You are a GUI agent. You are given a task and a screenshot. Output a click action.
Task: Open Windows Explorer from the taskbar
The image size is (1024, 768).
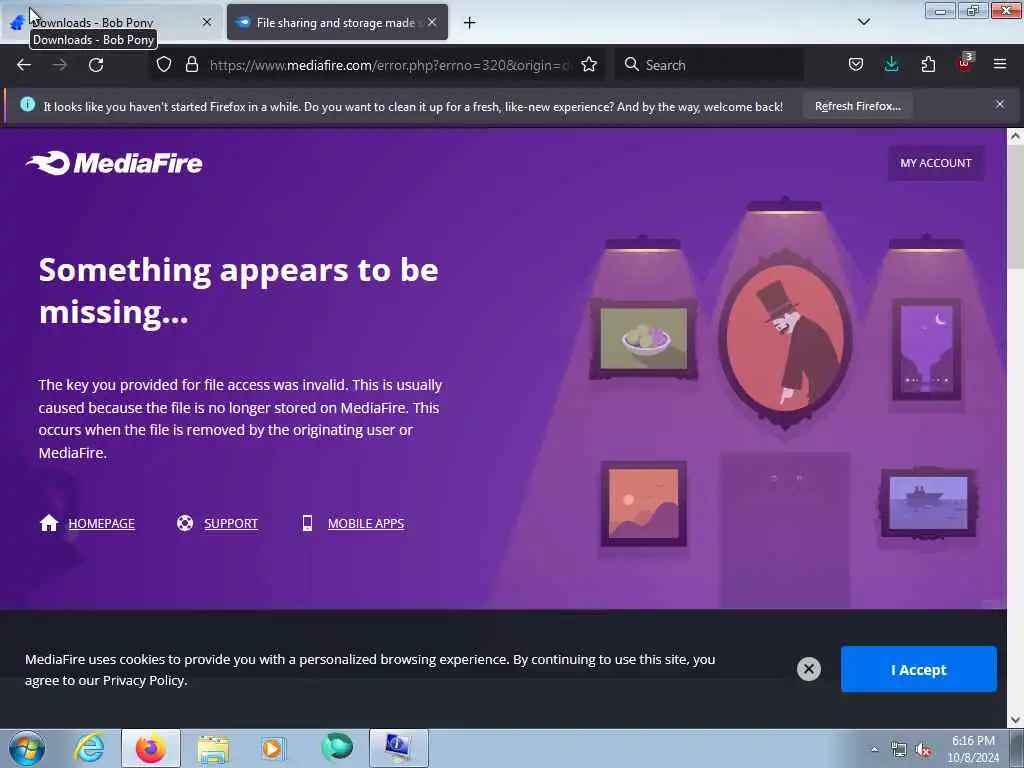pos(213,748)
